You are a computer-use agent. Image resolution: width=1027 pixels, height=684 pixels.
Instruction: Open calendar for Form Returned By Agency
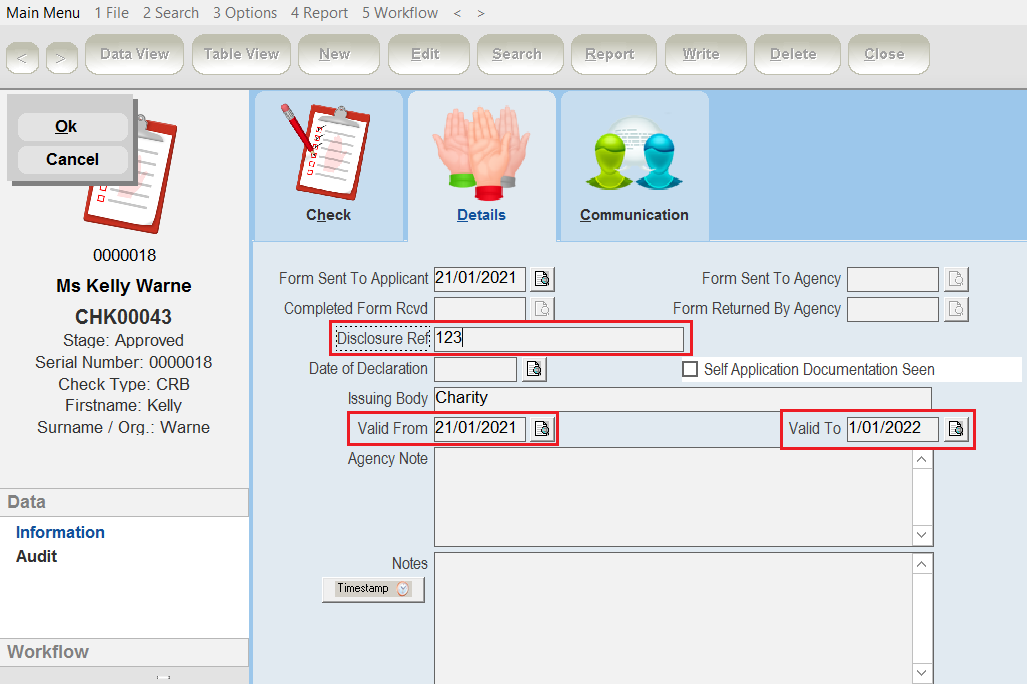click(955, 309)
